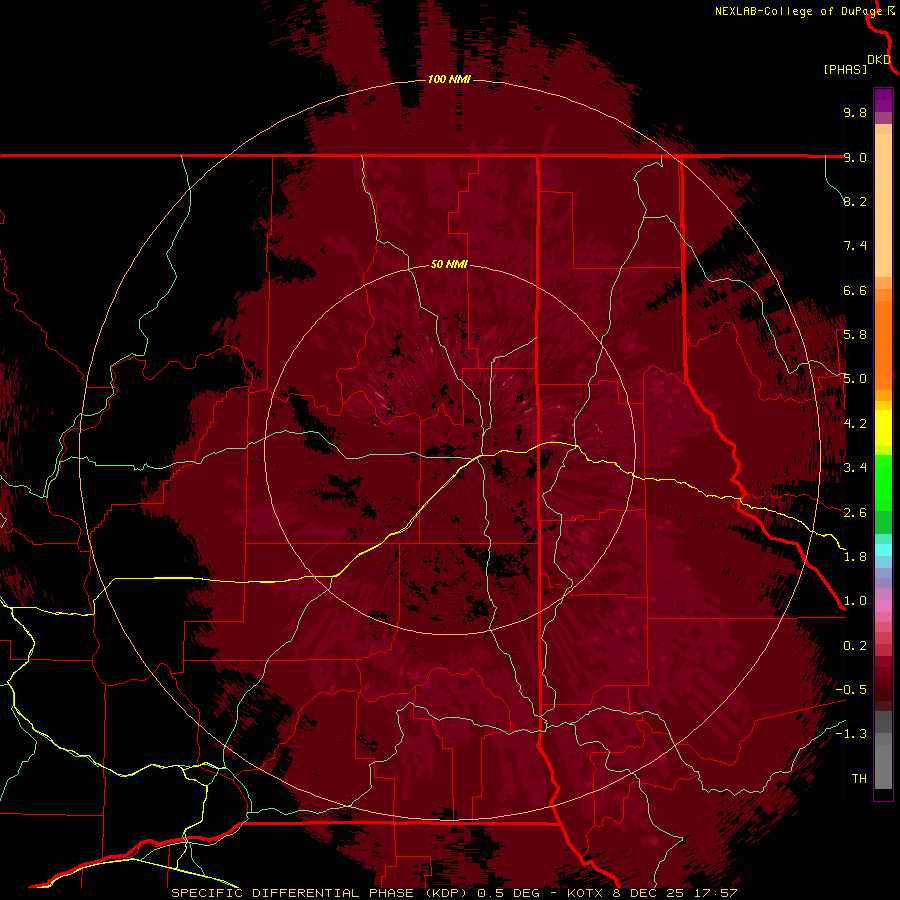
Task: Click the [PHAS] legend header
Action: (x=845, y=69)
